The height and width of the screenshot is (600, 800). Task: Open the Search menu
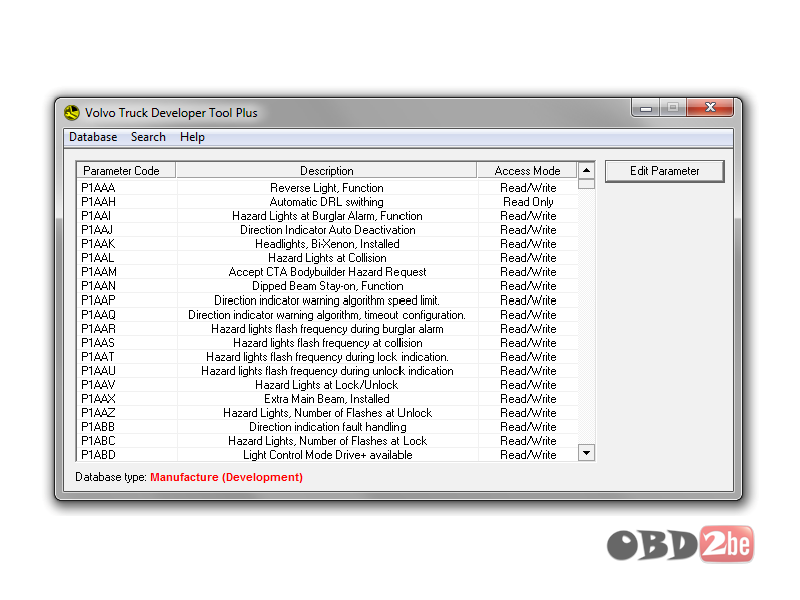148,137
